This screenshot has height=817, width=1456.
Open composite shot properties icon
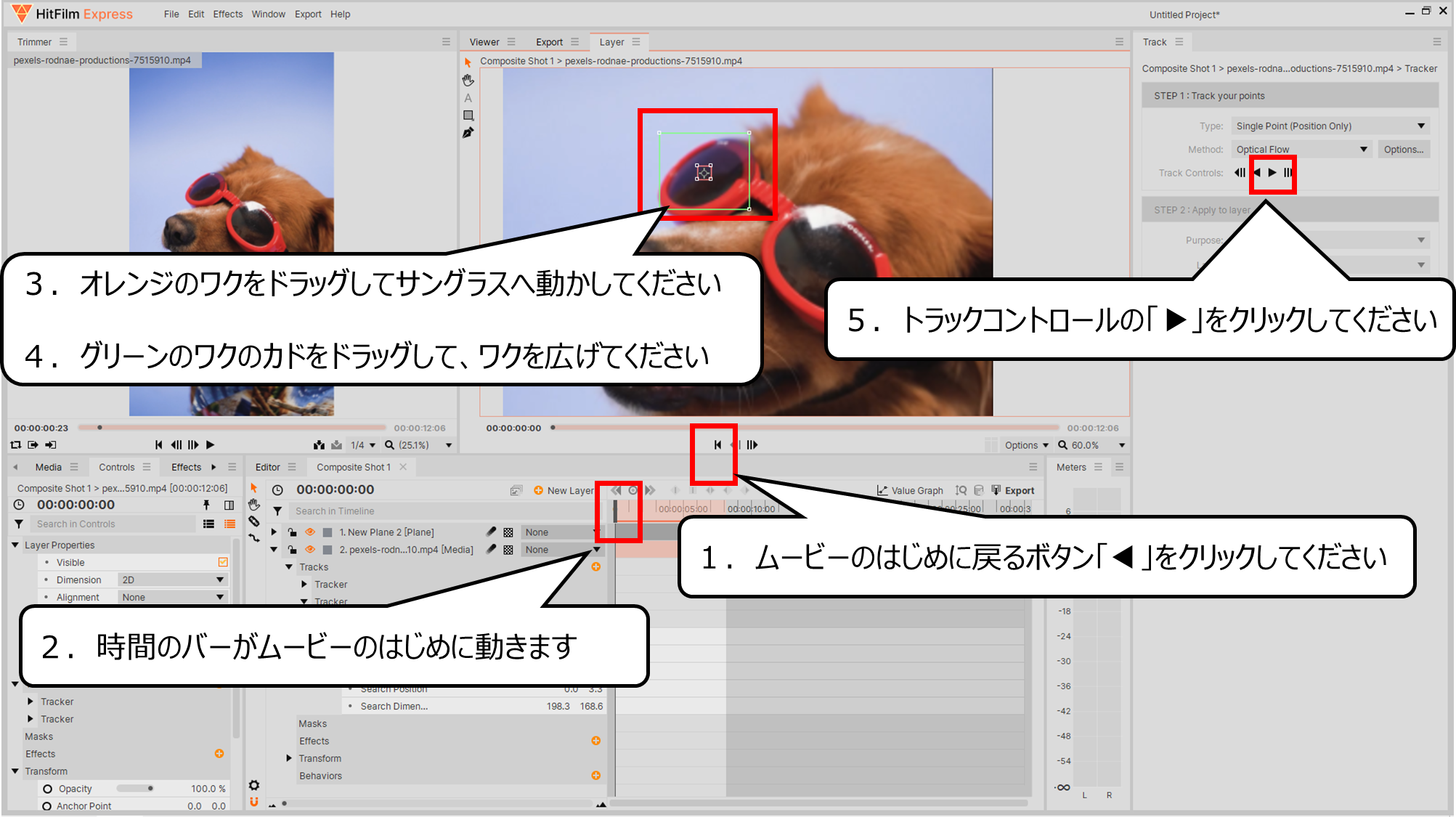tap(516, 490)
